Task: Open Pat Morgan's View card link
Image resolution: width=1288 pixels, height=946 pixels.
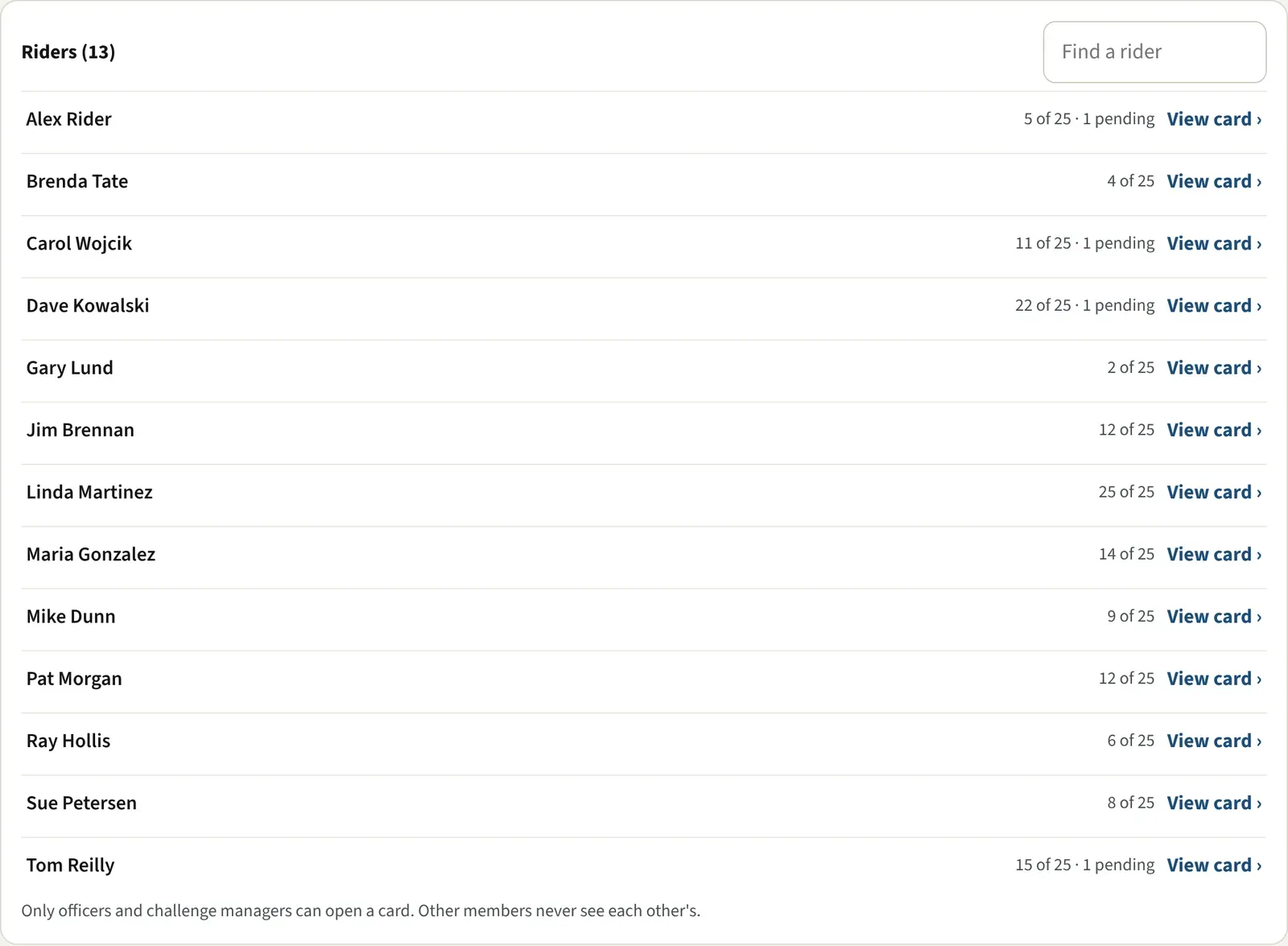Action: [1214, 679]
